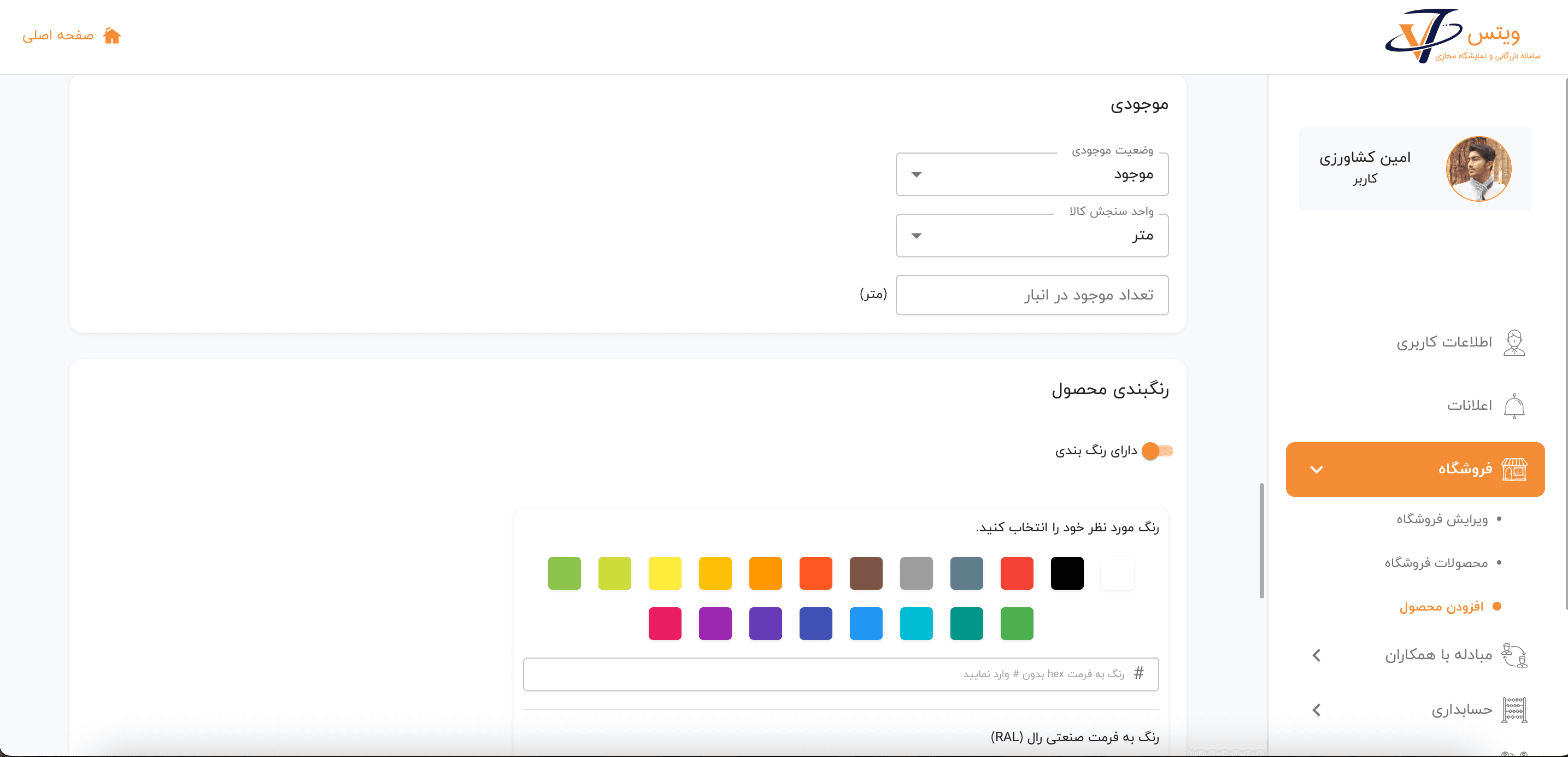Screen dimensions: 1568x757
Task: Click the user avatar photo
Action: pyautogui.click(x=1478, y=168)
